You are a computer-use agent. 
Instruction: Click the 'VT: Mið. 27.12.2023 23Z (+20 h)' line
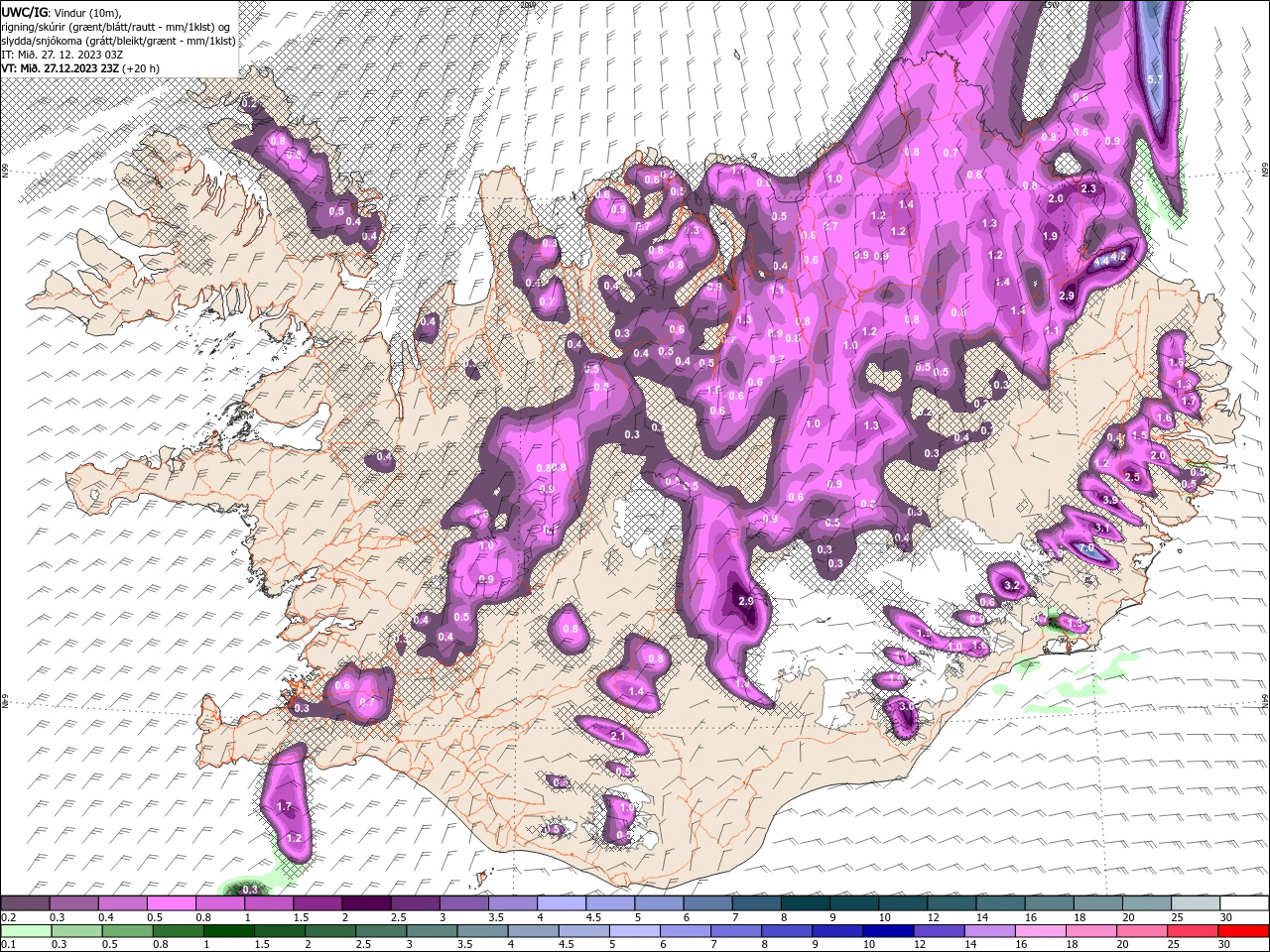pos(80,68)
